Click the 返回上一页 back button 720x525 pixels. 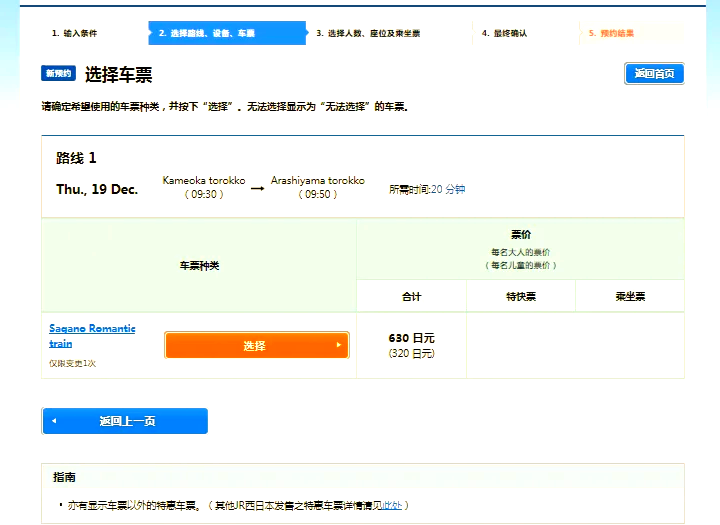click(124, 421)
